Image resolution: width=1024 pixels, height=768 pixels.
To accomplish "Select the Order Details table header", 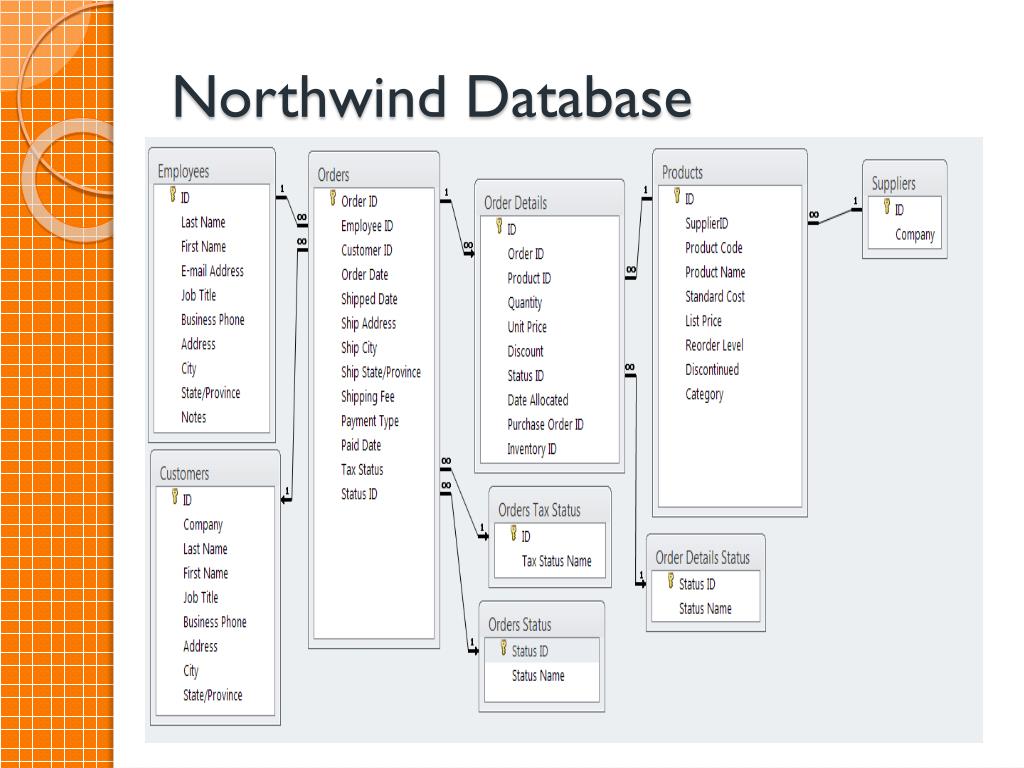I will click(x=515, y=203).
